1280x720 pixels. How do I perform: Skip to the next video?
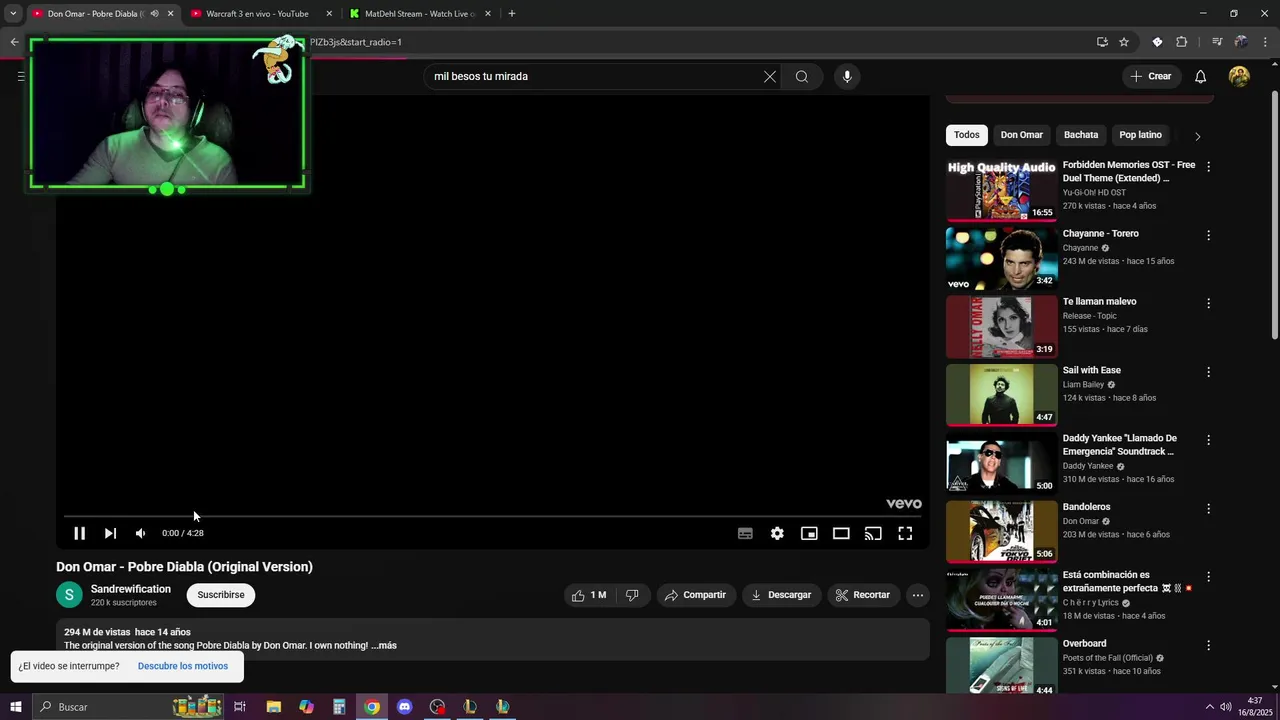click(x=110, y=533)
